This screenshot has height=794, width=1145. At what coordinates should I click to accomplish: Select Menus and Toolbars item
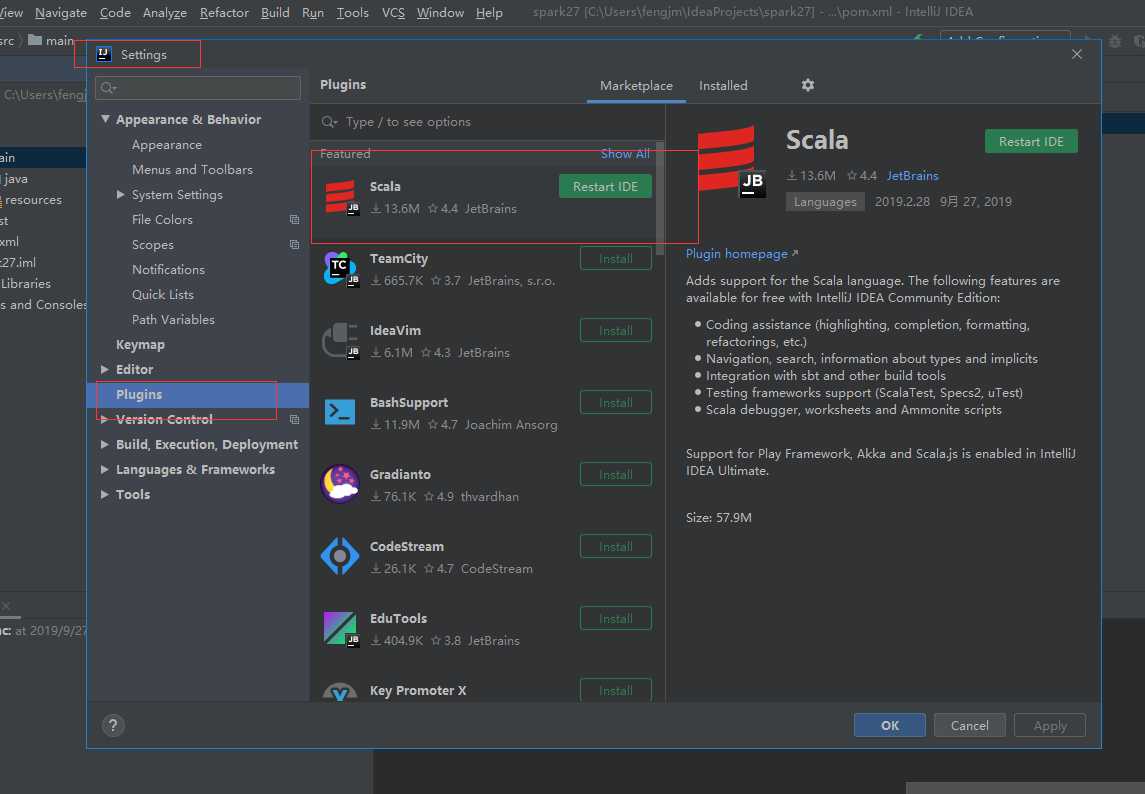tap(192, 169)
